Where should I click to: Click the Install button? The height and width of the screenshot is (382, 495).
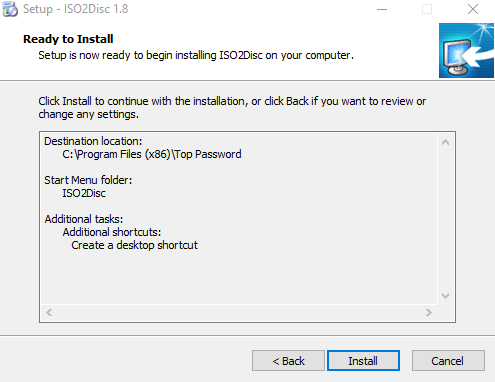pos(363,360)
